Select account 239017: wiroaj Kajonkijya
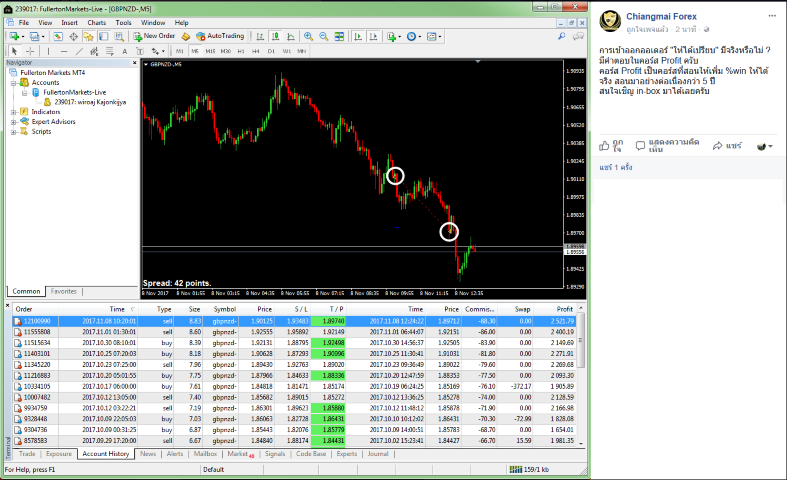Viewport: 787px width, 480px height. [x=90, y=102]
